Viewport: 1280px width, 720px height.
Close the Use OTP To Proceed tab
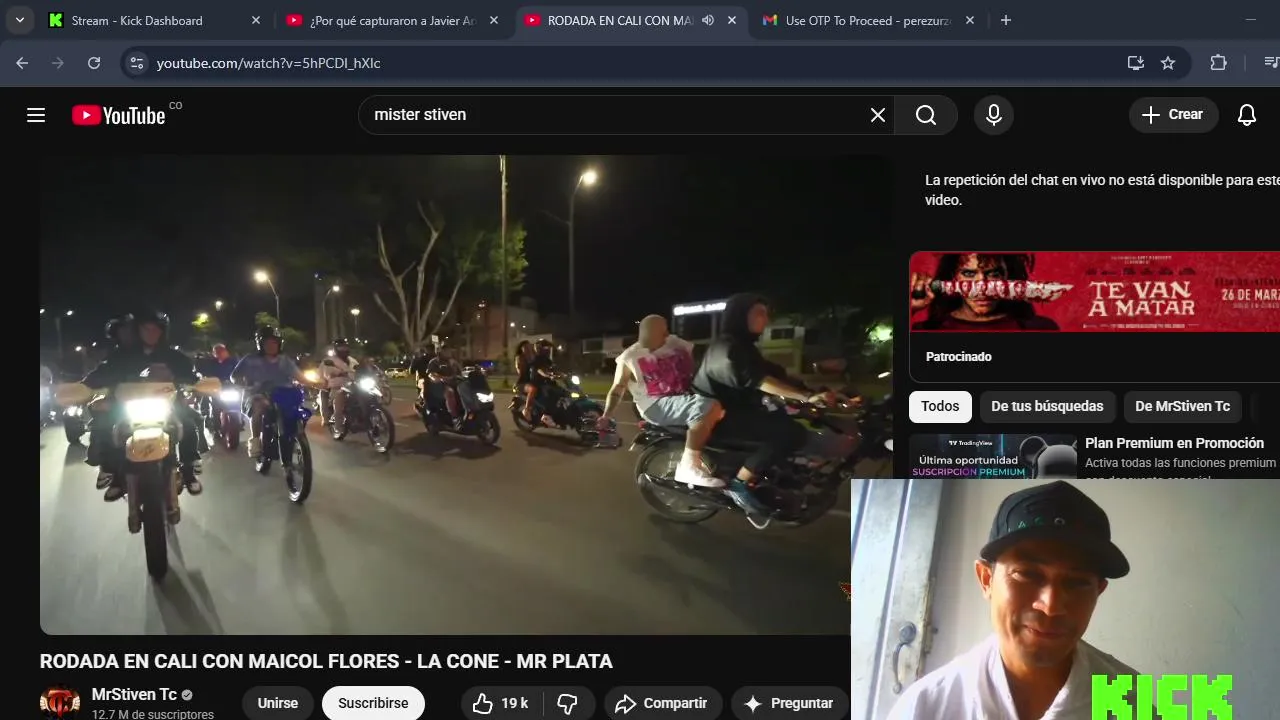(x=969, y=20)
